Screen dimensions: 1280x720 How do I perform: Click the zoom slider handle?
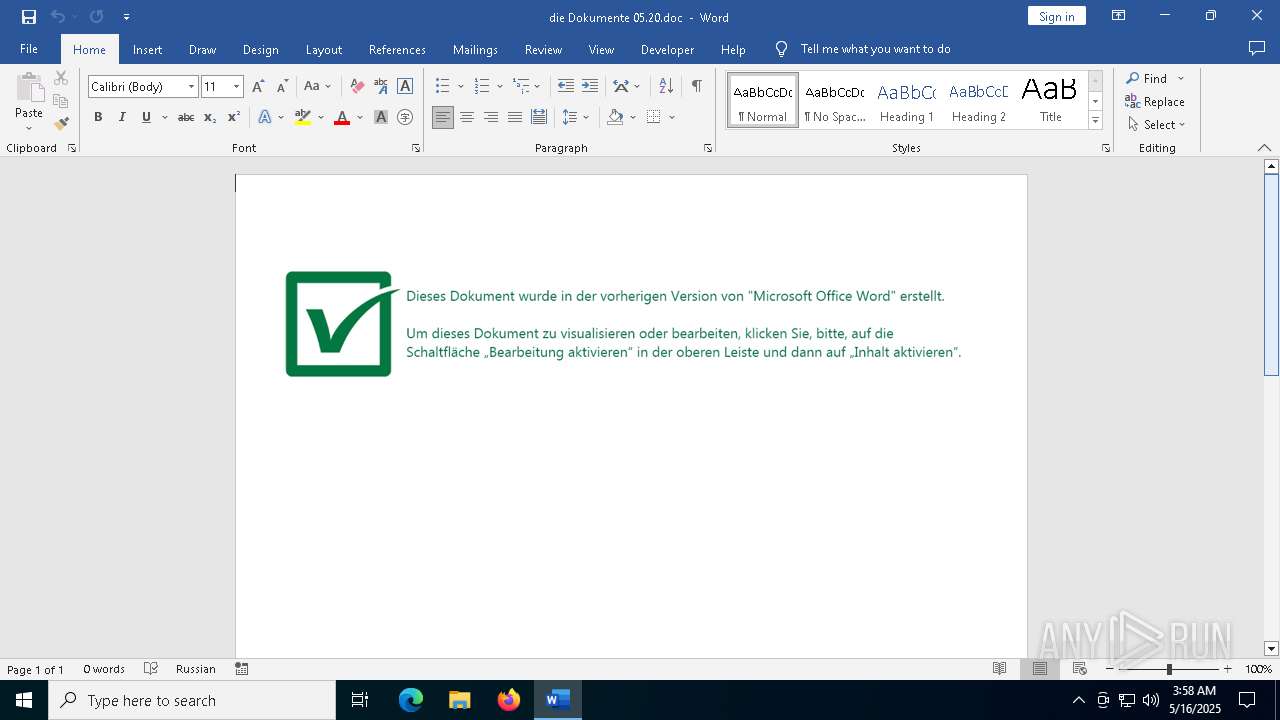(1169, 669)
